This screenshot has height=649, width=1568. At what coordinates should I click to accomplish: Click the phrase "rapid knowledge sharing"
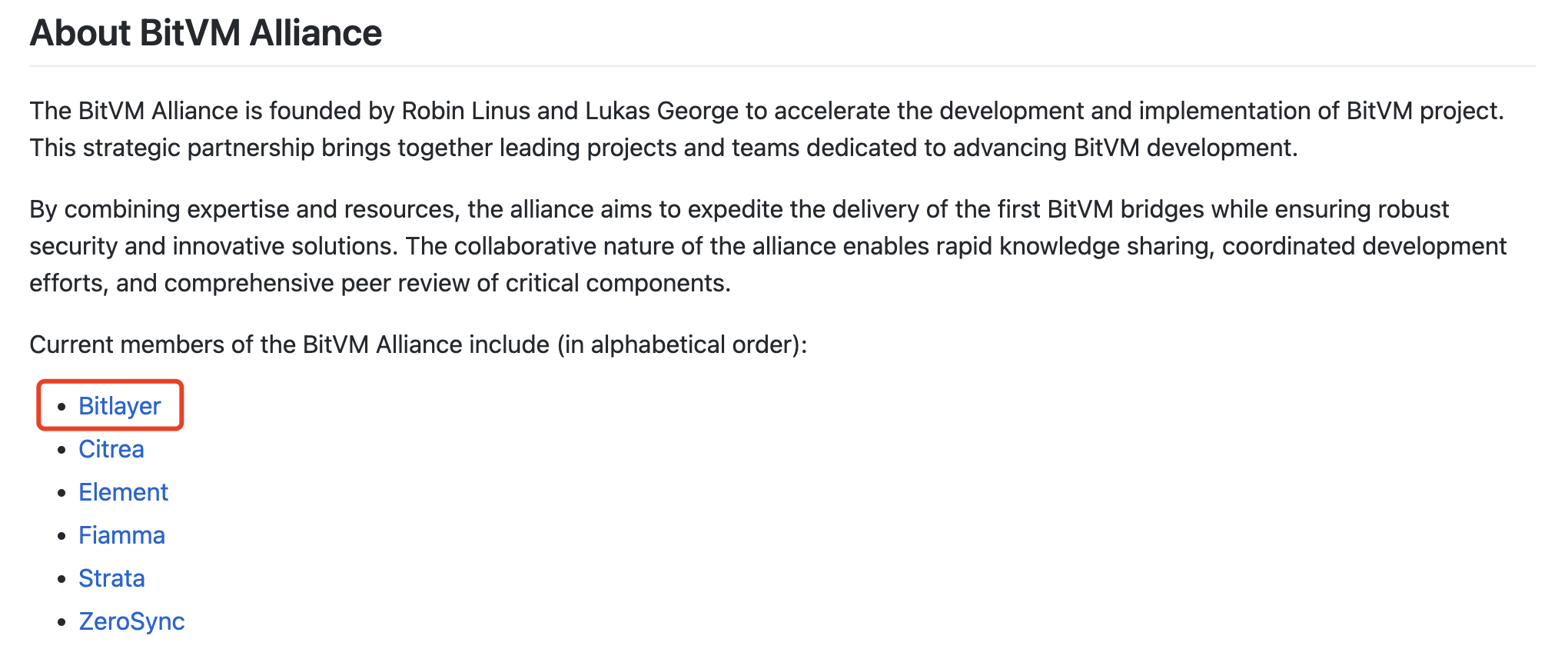1067,246
